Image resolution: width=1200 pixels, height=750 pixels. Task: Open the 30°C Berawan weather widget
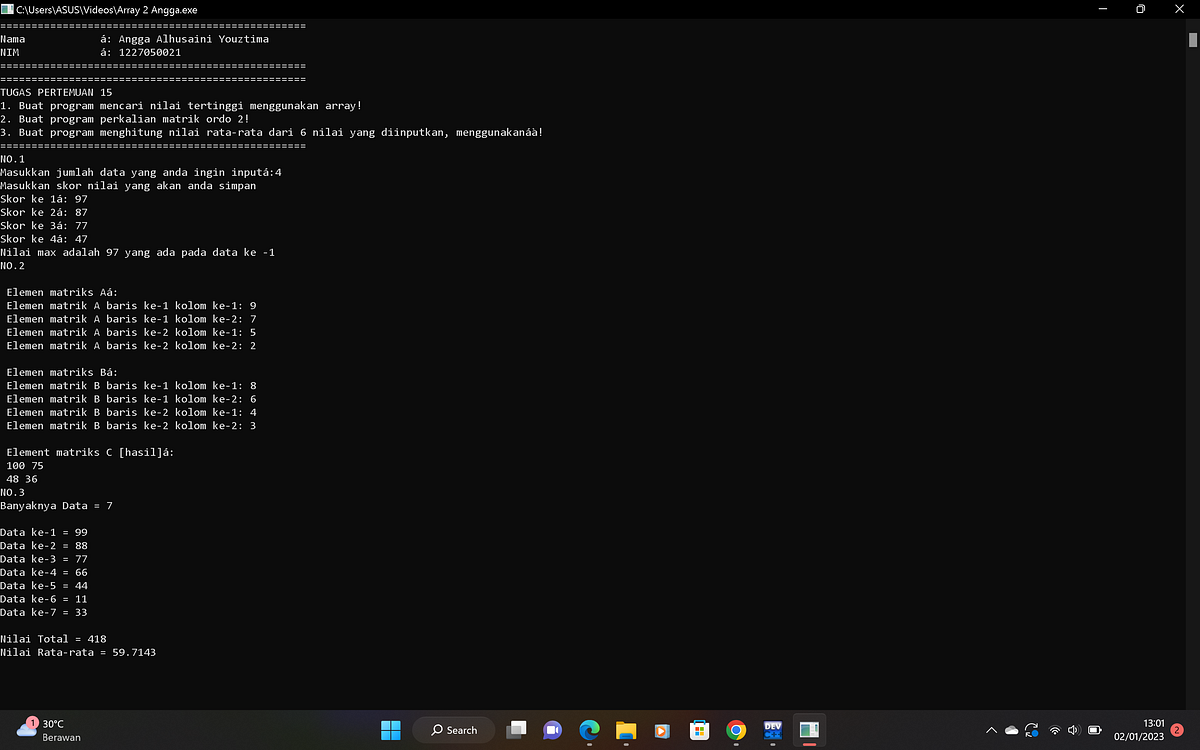pos(40,730)
